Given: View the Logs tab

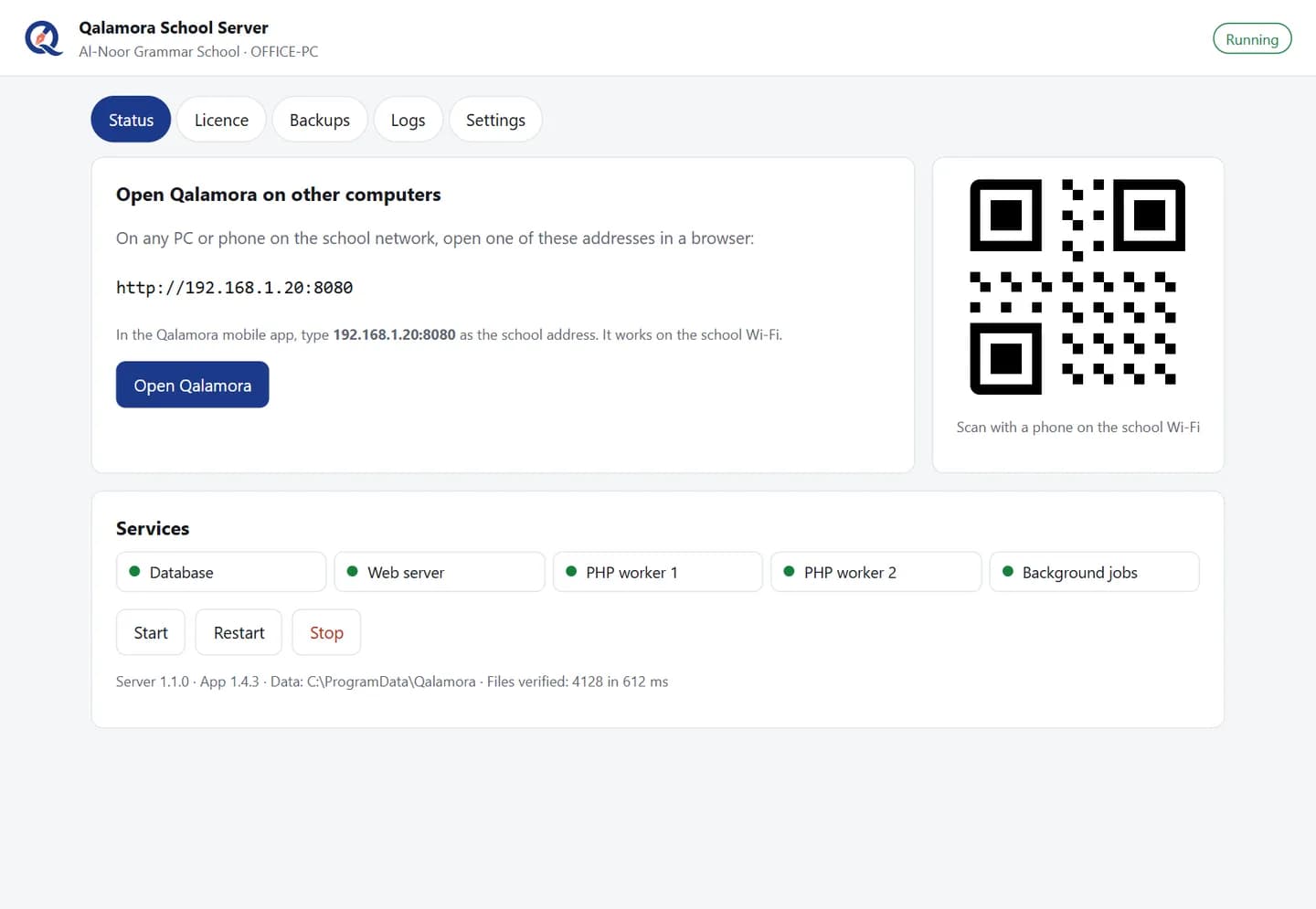Looking at the screenshot, I should click(x=408, y=120).
